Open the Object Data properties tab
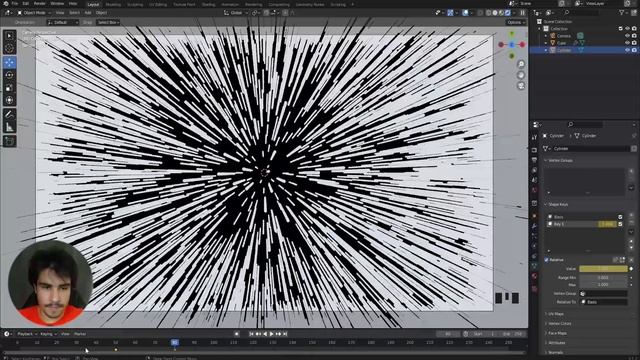640x360 pixels. pos(534,265)
